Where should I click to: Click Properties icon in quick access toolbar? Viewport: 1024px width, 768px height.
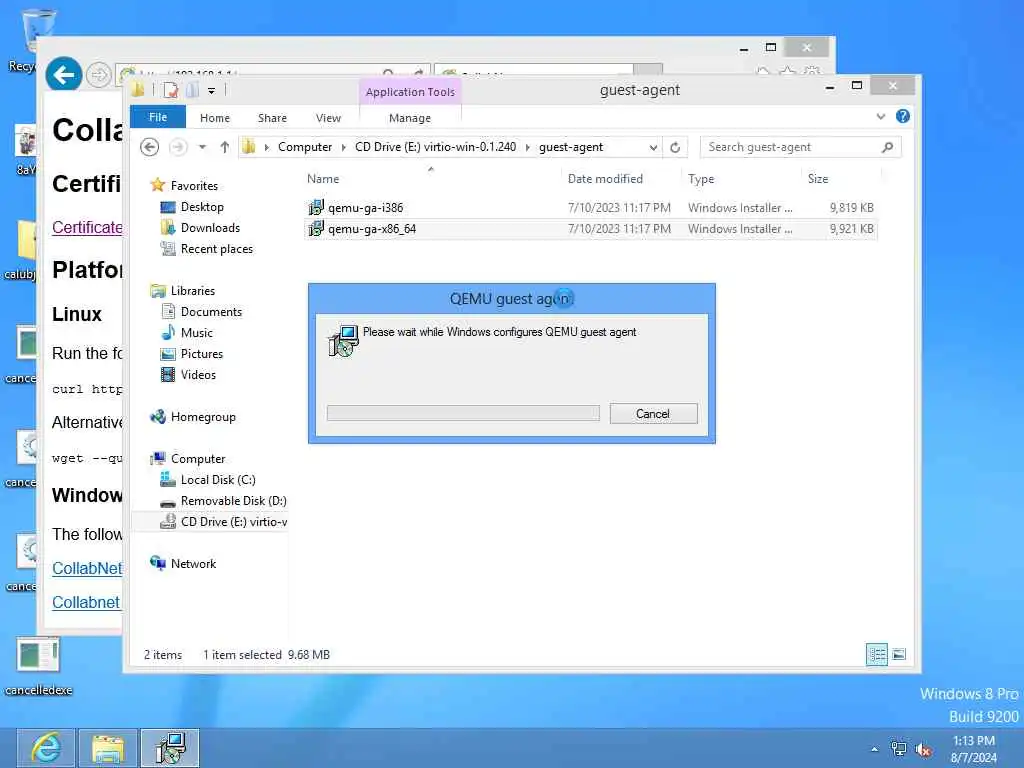170,90
